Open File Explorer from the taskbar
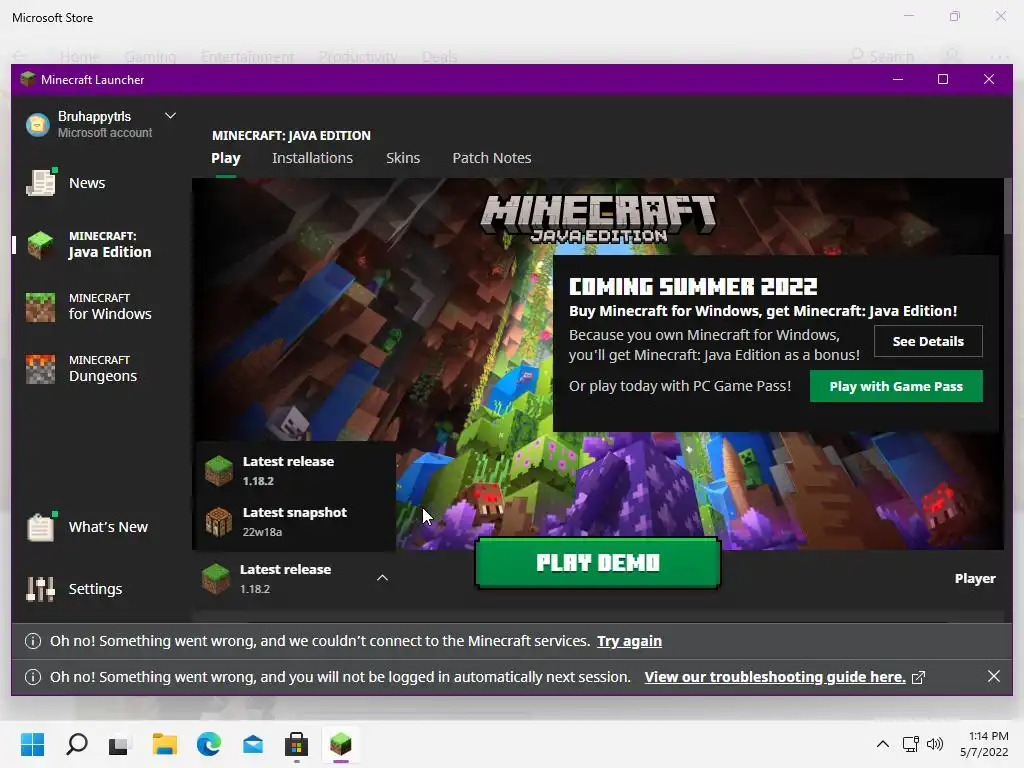 (165, 744)
